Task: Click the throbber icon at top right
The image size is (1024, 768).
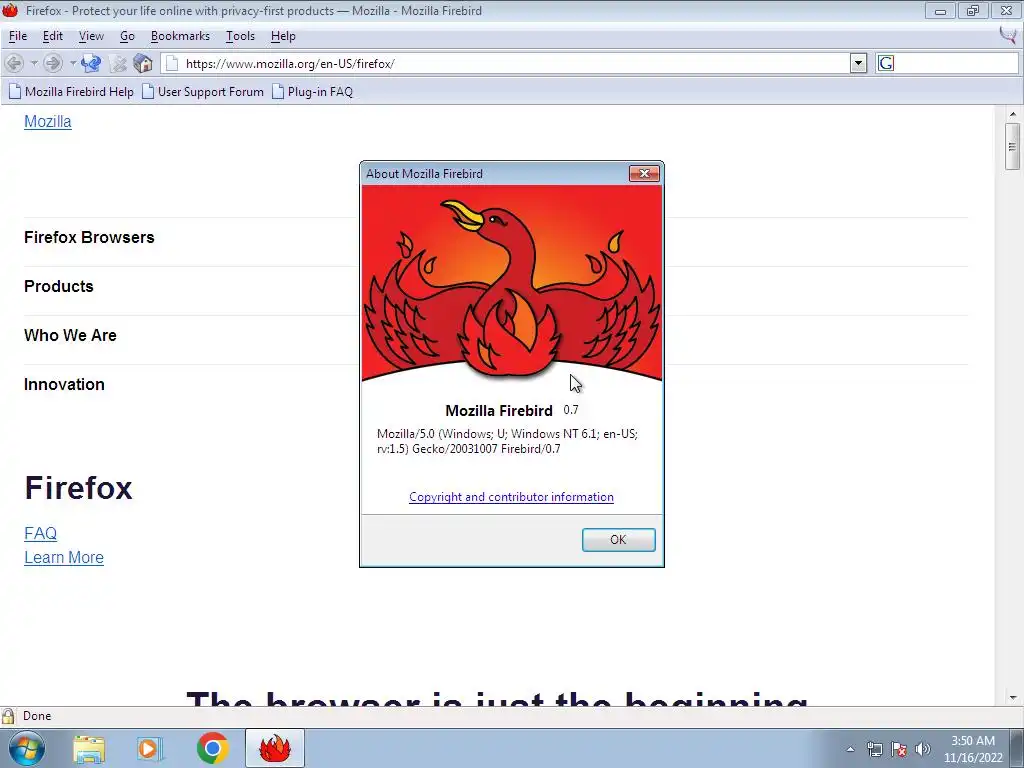Action: (1009, 35)
